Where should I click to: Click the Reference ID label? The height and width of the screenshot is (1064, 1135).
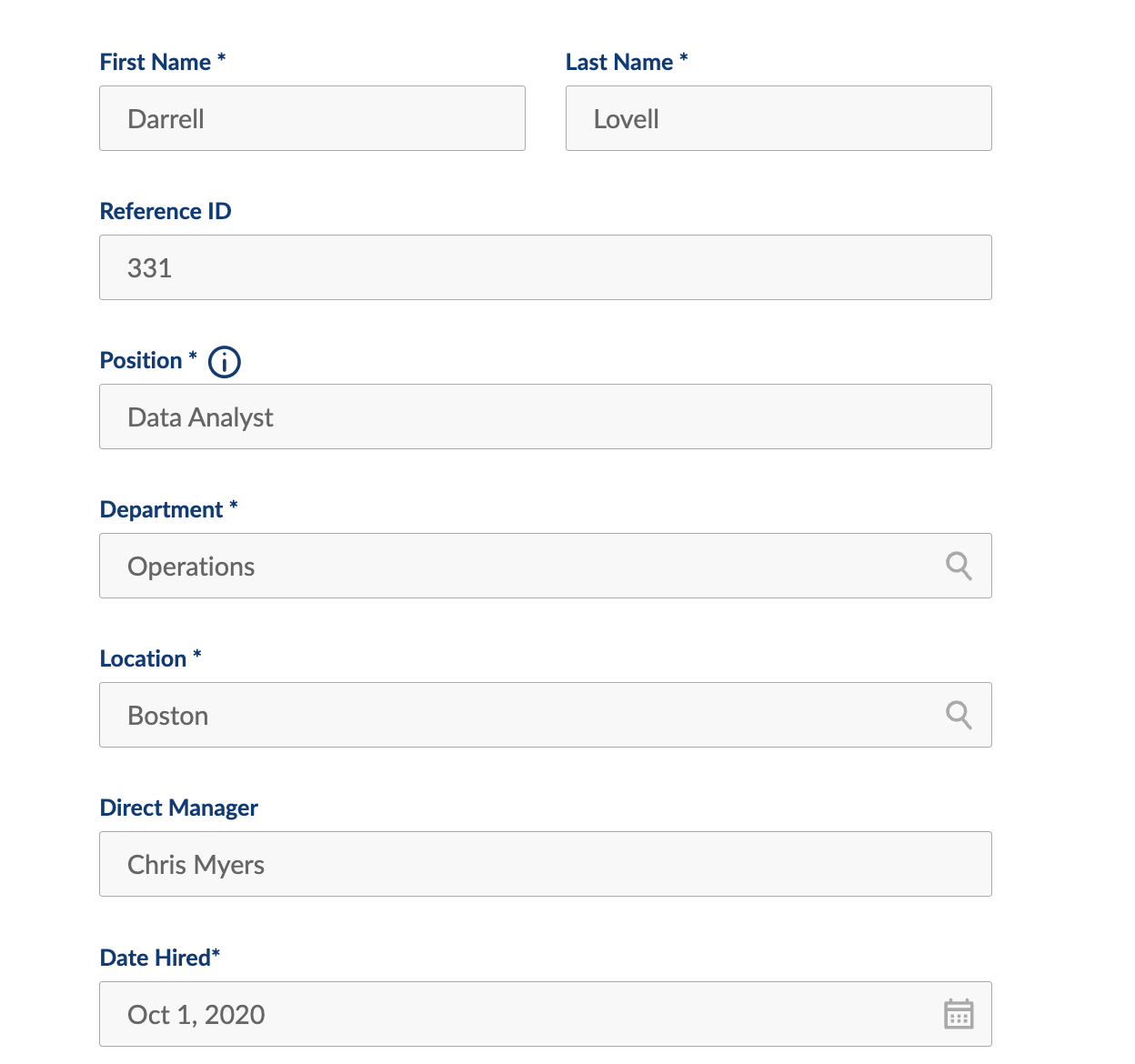point(166,211)
